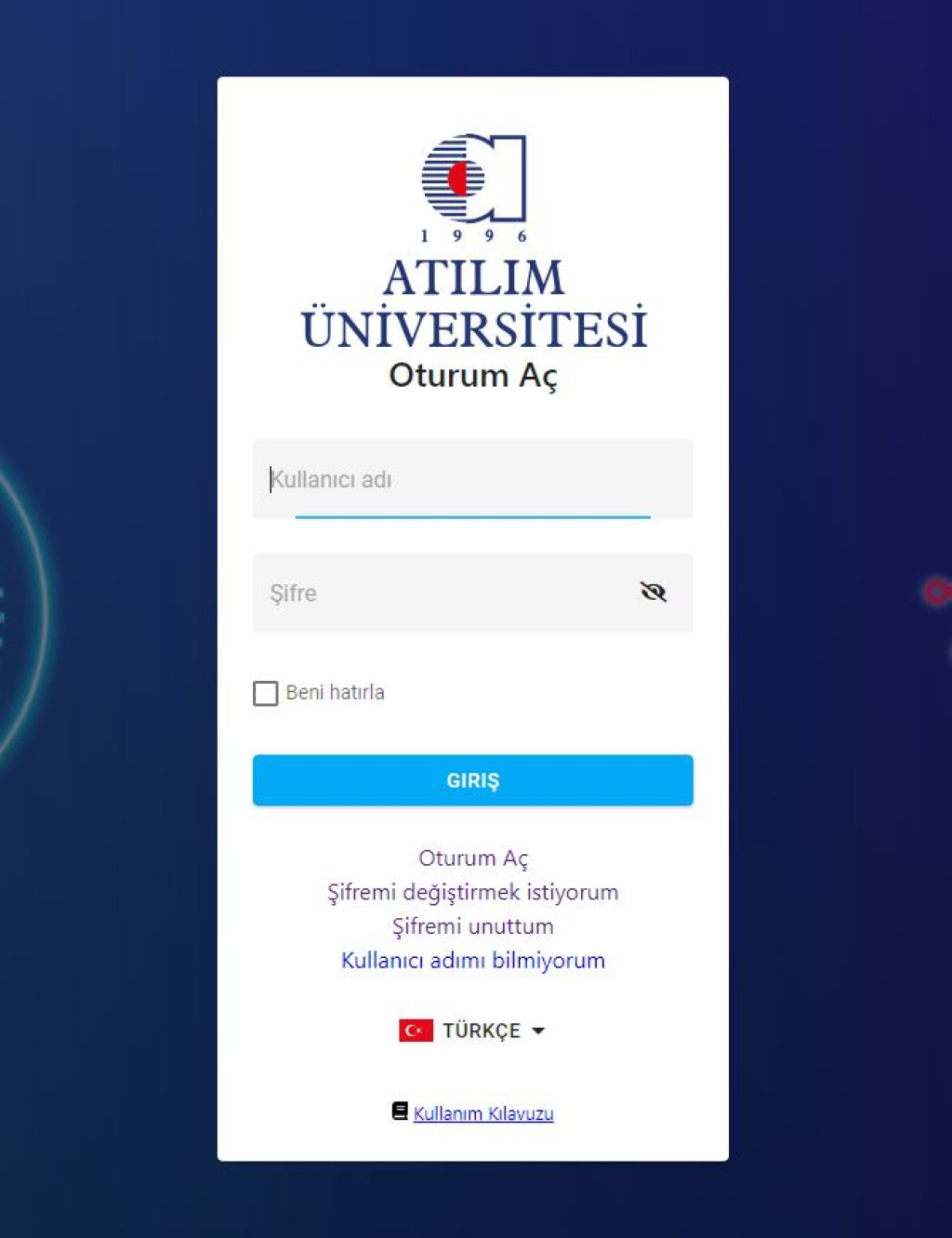Click the Turkish flag icon
This screenshot has width=952, height=1238.
[416, 1031]
